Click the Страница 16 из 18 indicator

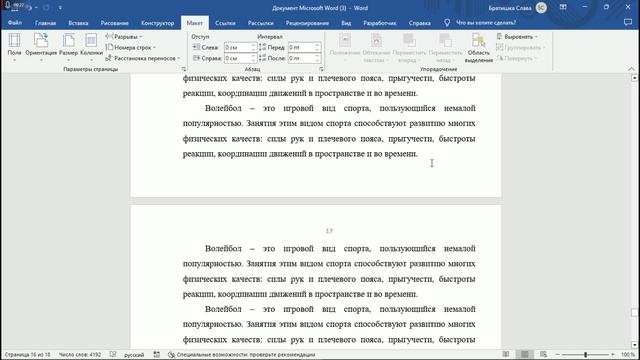(x=28, y=355)
